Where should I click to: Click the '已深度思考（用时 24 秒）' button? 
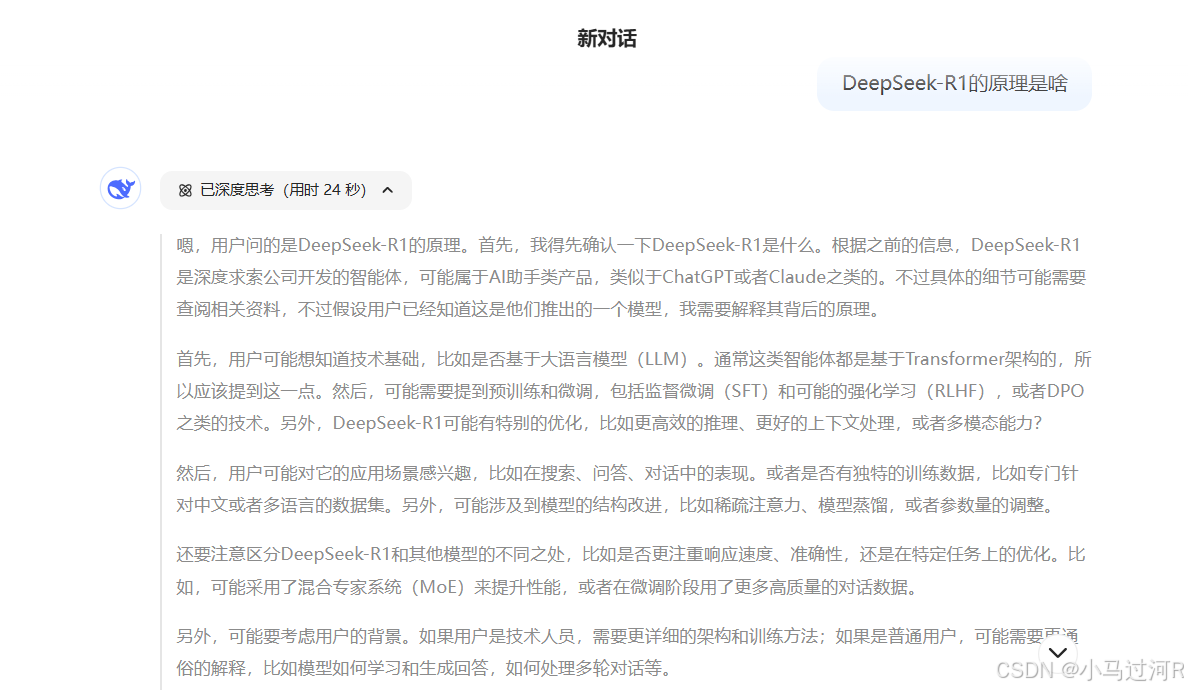(286, 190)
